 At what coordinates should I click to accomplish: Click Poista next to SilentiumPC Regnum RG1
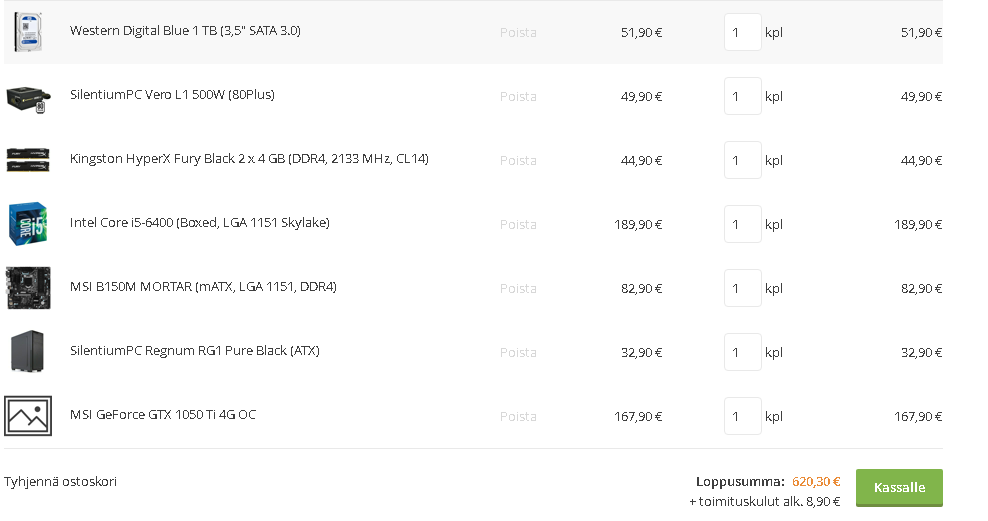(x=518, y=353)
